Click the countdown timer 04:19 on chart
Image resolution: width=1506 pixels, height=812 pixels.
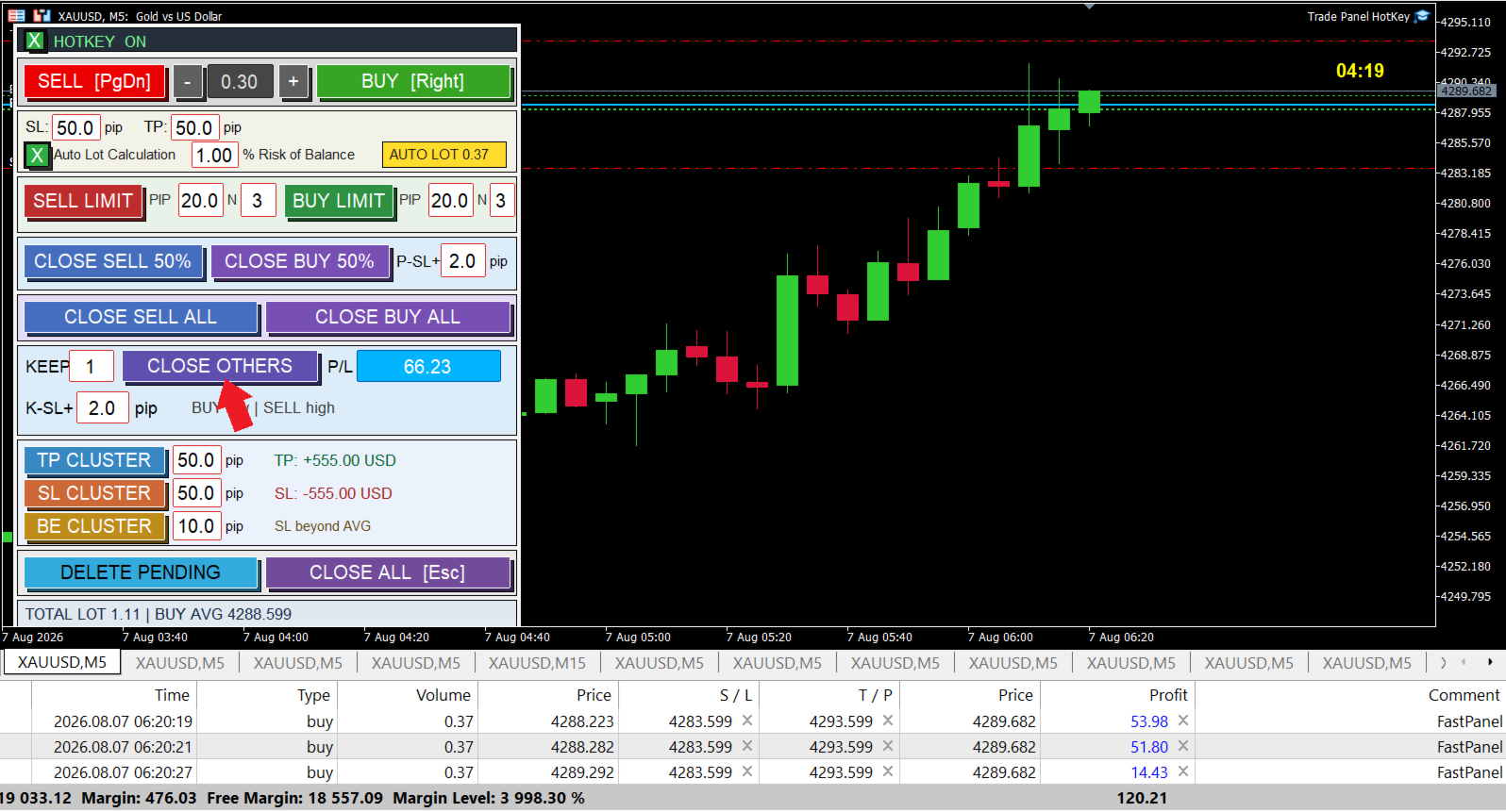click(1360, 71)
